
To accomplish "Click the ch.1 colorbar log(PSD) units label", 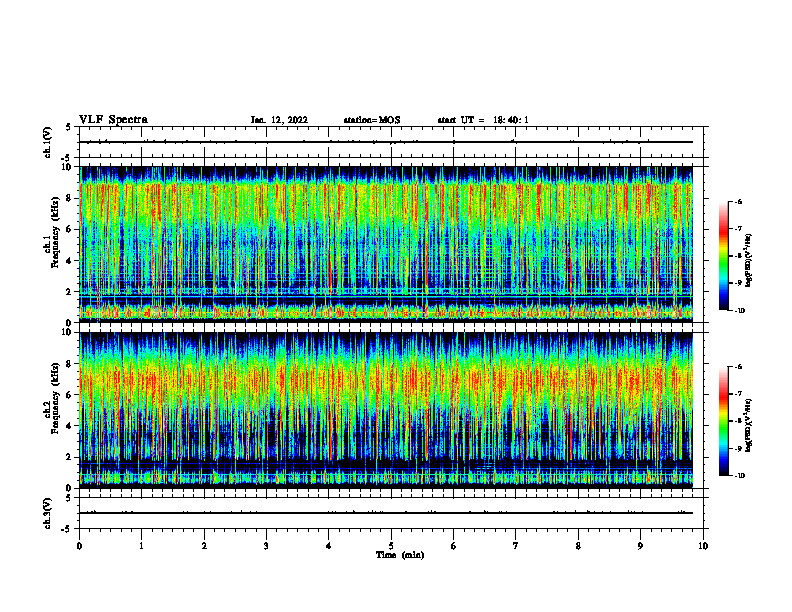I will point(749,261).
